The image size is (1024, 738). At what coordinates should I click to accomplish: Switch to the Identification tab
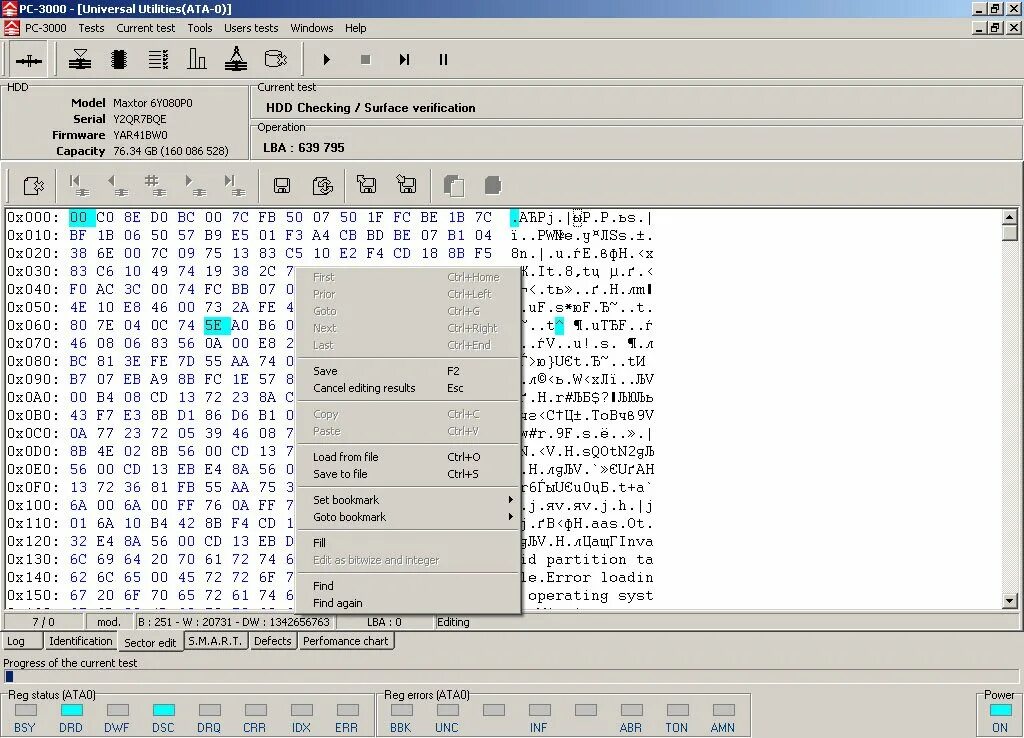point(81,641)
